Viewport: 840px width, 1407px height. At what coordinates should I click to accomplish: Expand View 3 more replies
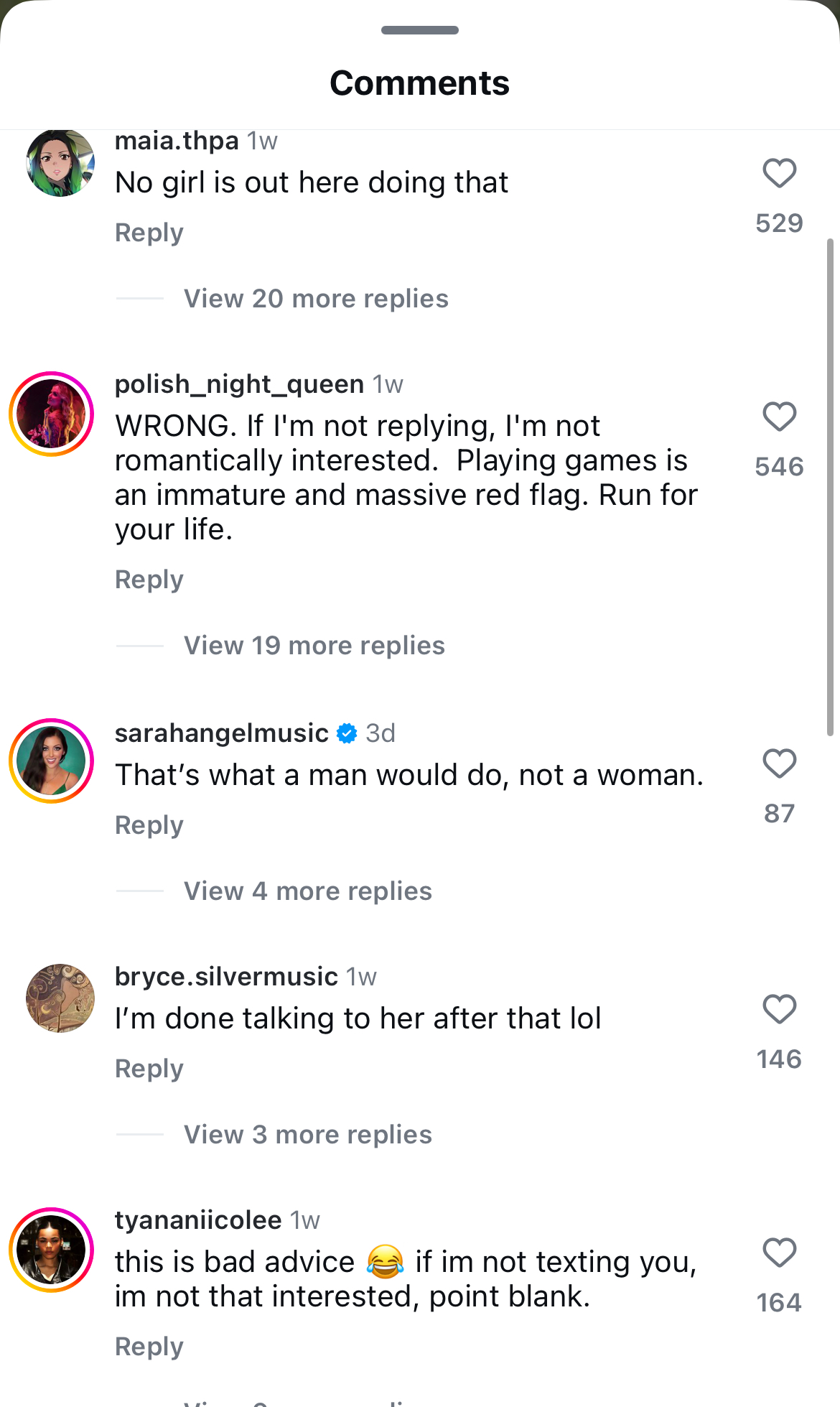click(x=308, y=1135)
